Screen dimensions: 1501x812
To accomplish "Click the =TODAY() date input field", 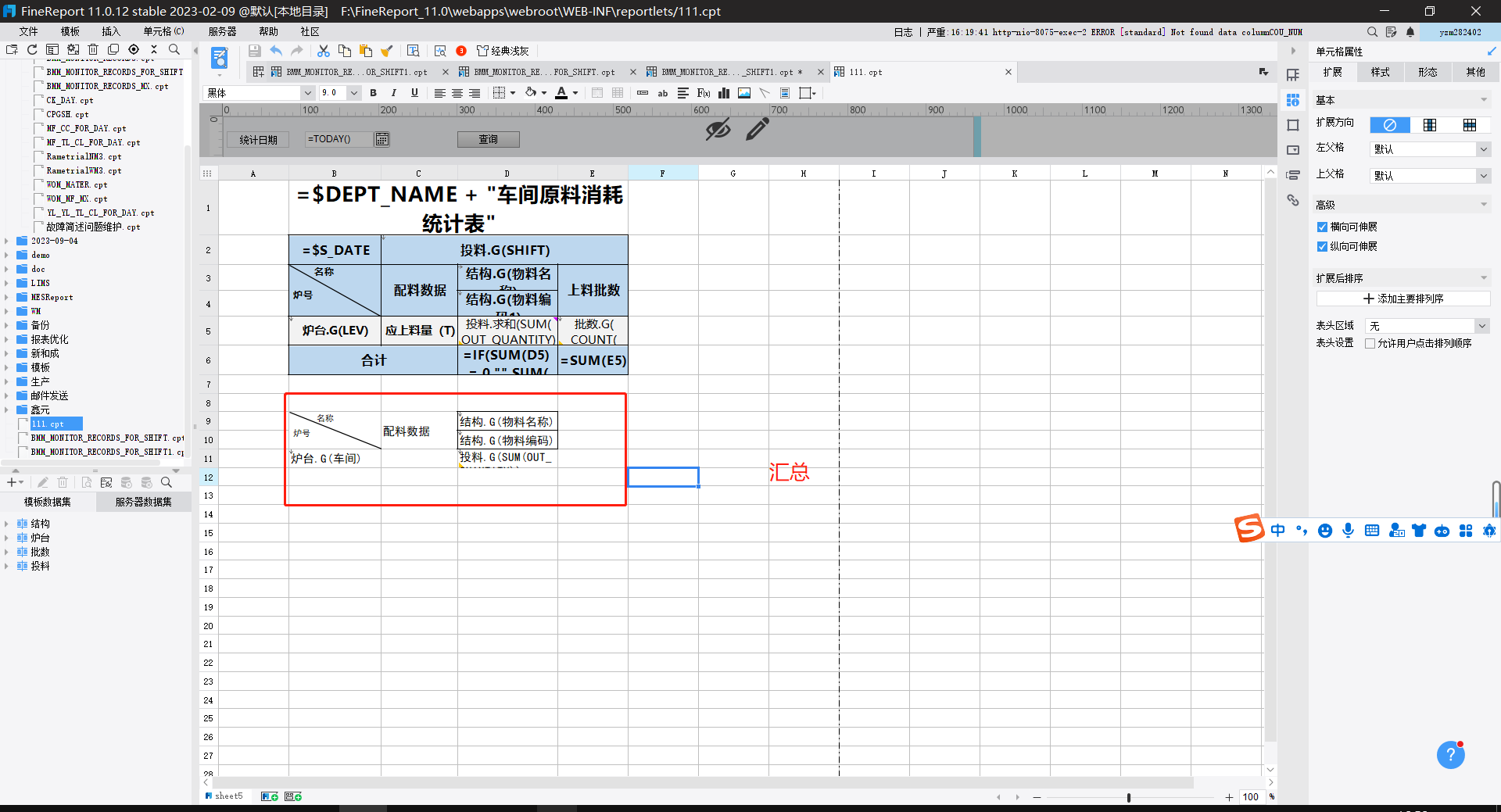I will click(339, 139).
